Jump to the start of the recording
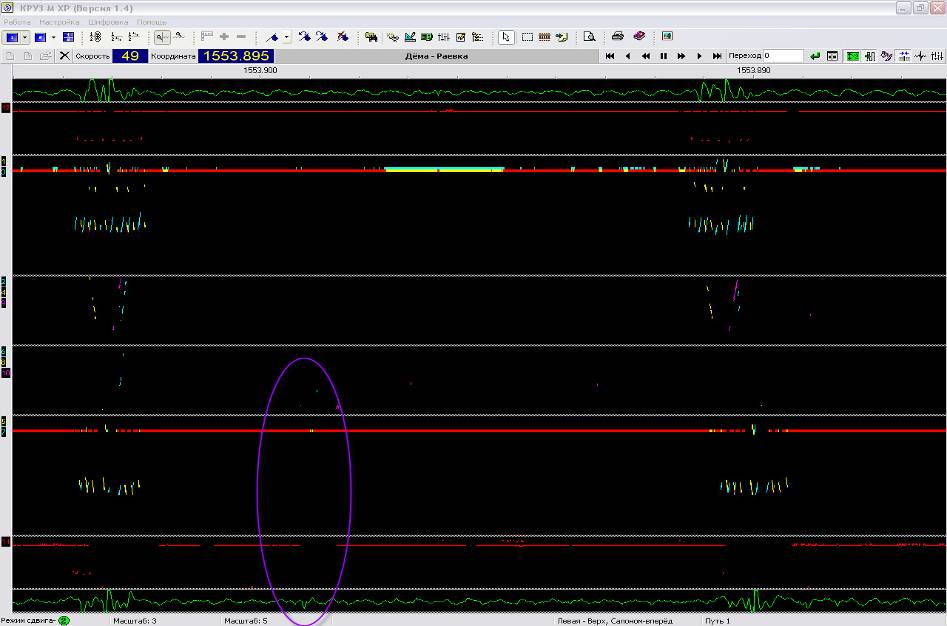947x626 pixels. [610, 56]
